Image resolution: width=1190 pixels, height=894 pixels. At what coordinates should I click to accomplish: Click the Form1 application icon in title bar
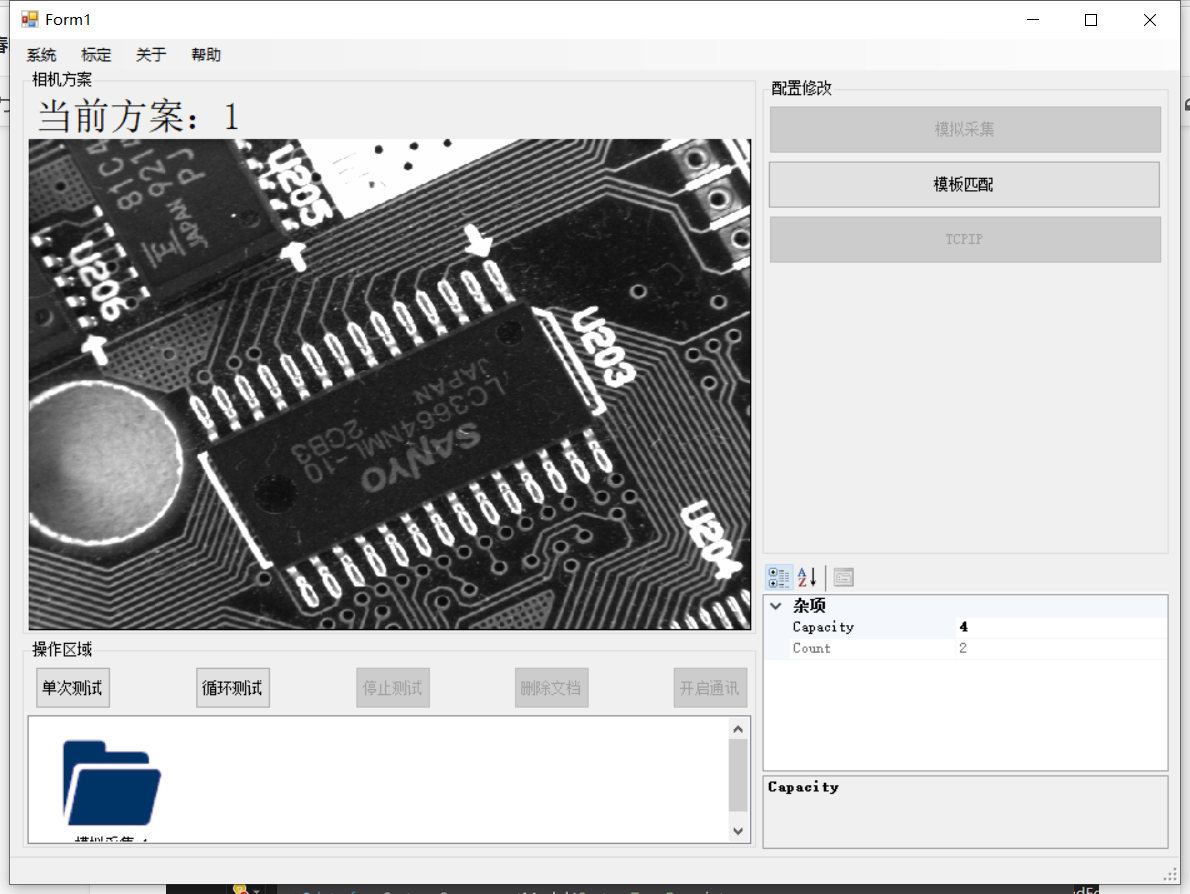[x=30, y=20]
